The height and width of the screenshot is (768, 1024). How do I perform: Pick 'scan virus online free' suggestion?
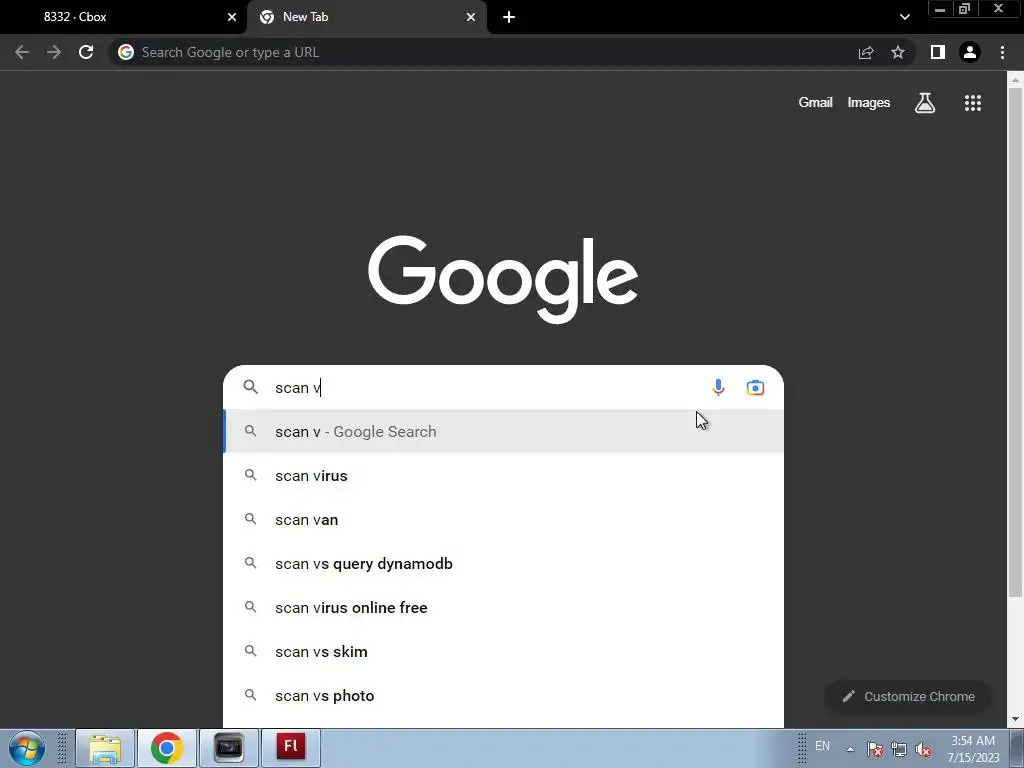click(504, 607)
